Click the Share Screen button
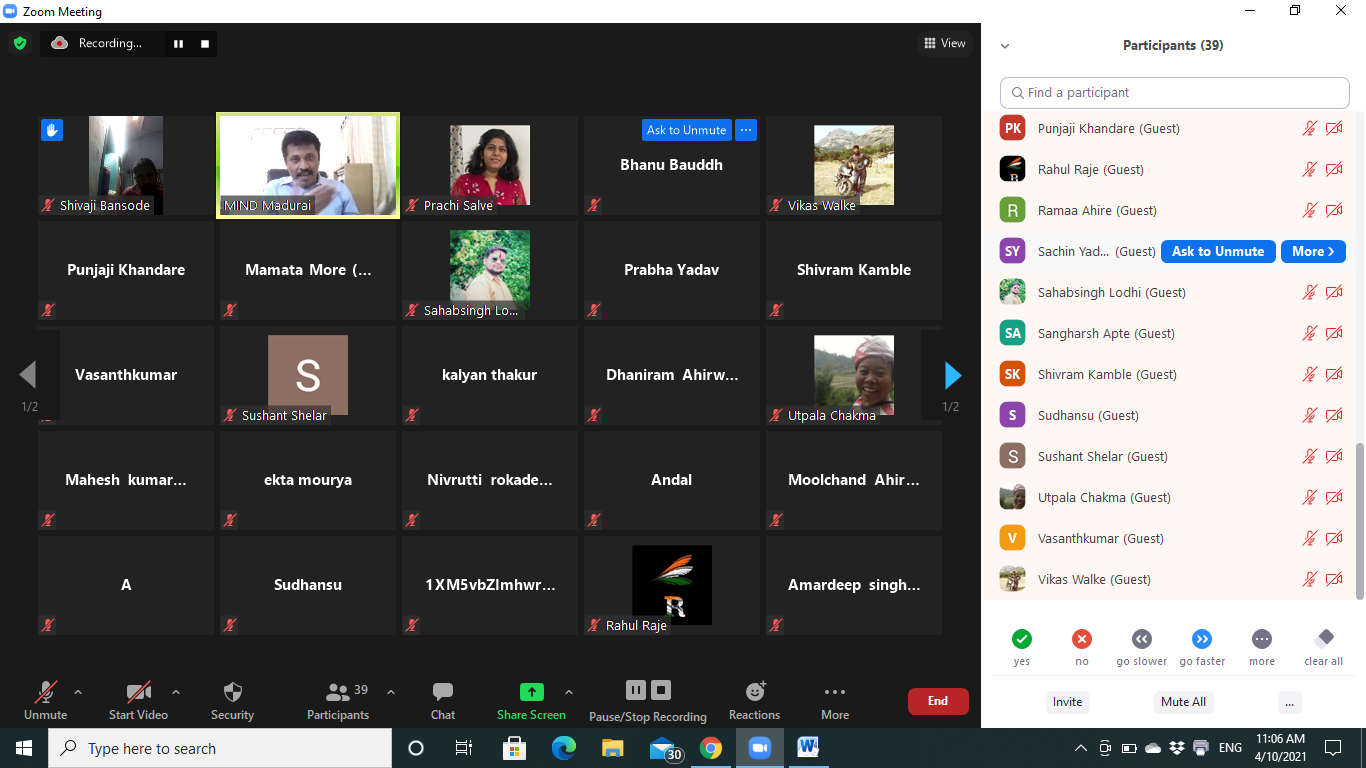1366x768 pixels. [x=531, y=700]
